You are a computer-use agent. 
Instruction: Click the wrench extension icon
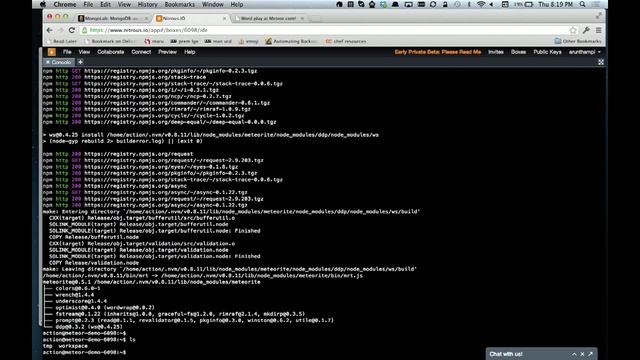[x=586, y=30]
